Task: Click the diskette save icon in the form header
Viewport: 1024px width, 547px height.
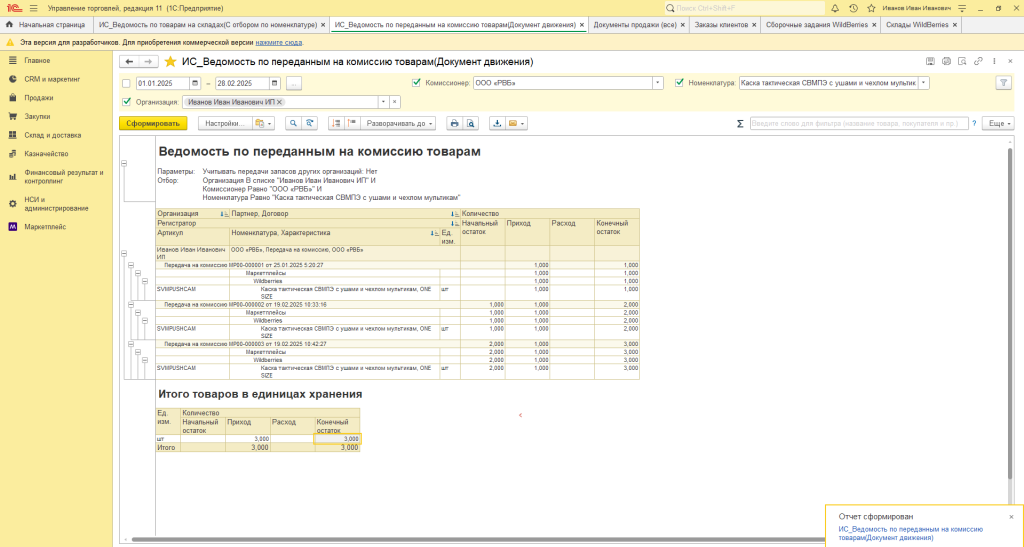Action: (930, 61)
